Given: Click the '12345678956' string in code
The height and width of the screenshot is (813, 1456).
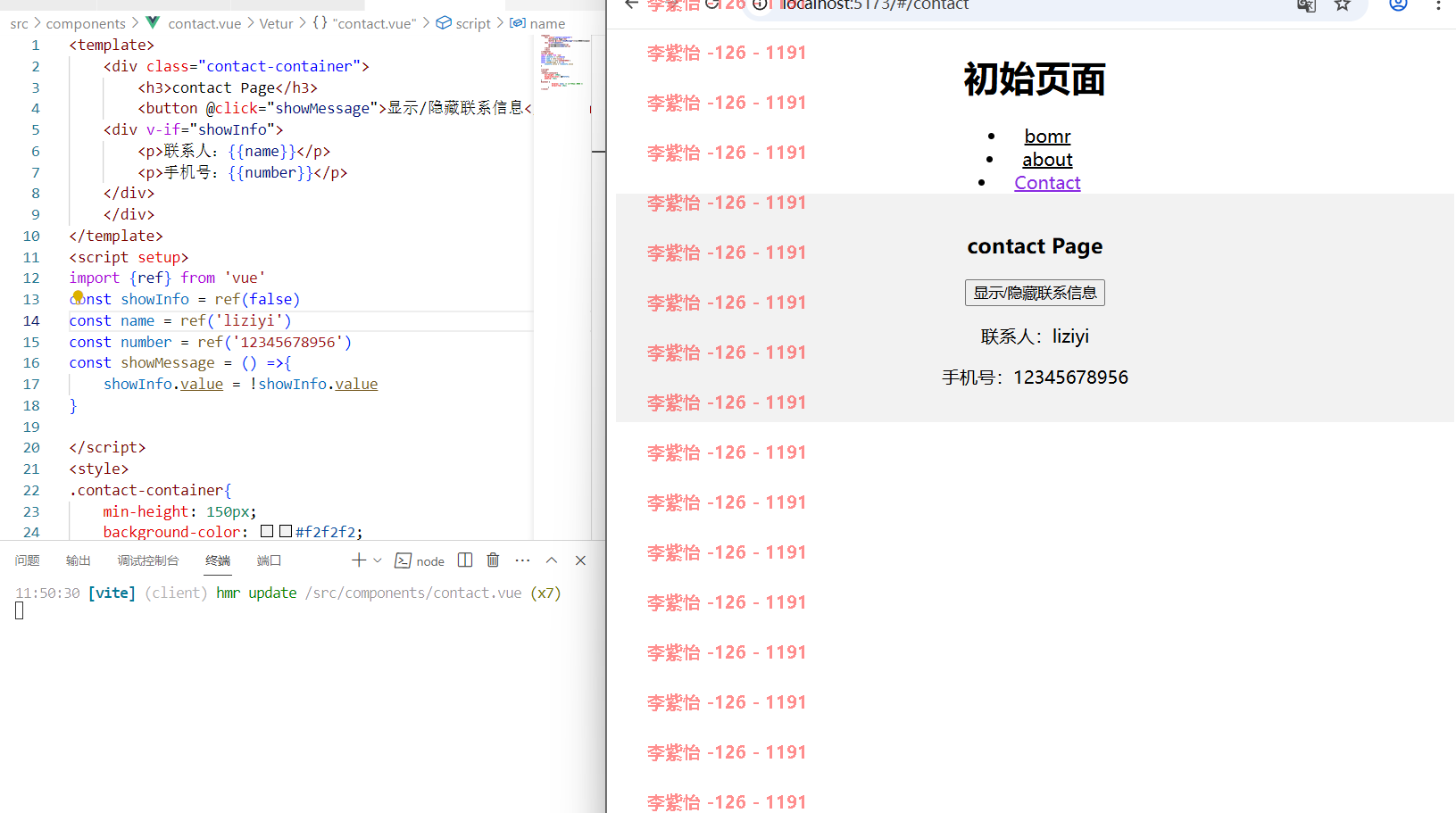Looking at the screenshot, I should click(287, 342).
